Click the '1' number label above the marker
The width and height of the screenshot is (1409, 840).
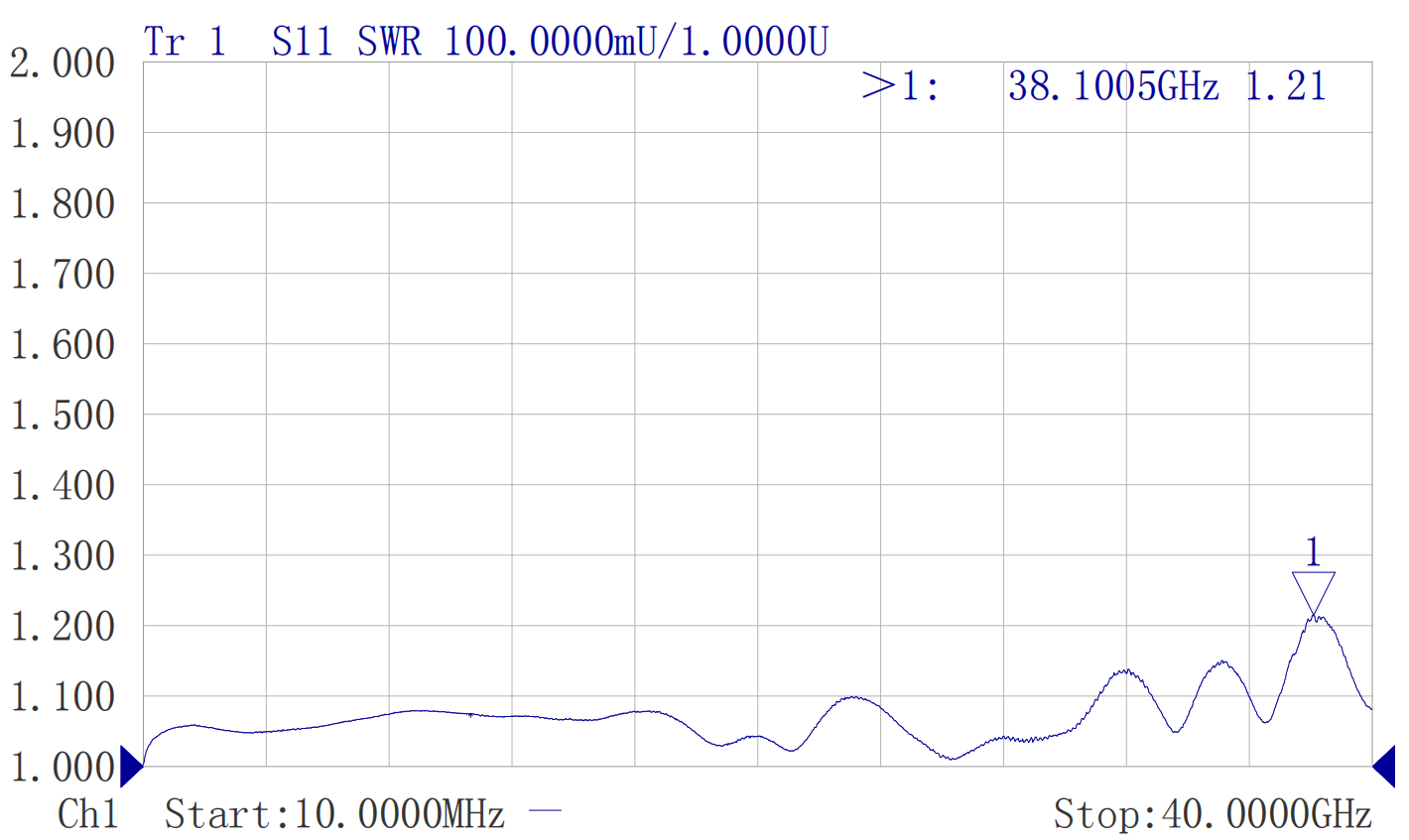pos(1313,551)
